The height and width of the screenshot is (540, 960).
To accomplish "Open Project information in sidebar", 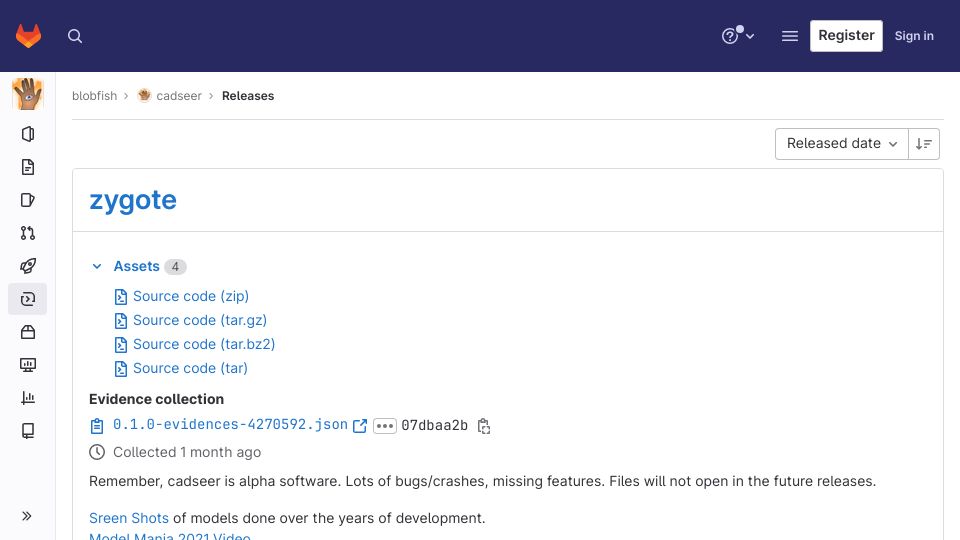I will pos(28,134).
